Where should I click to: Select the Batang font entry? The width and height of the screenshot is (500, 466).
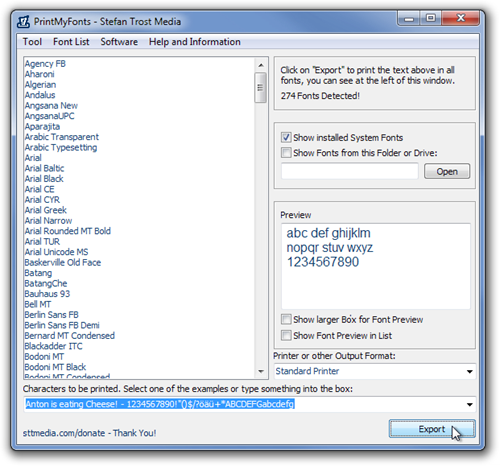pos(38,273)
